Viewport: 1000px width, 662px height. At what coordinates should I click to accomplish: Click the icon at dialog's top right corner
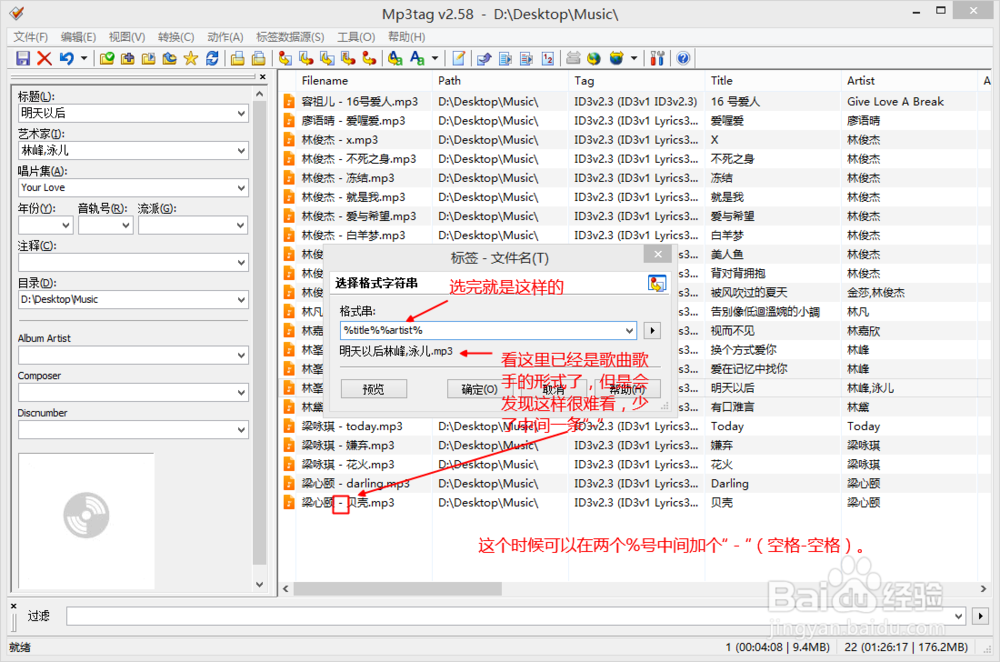coord(657,283)
